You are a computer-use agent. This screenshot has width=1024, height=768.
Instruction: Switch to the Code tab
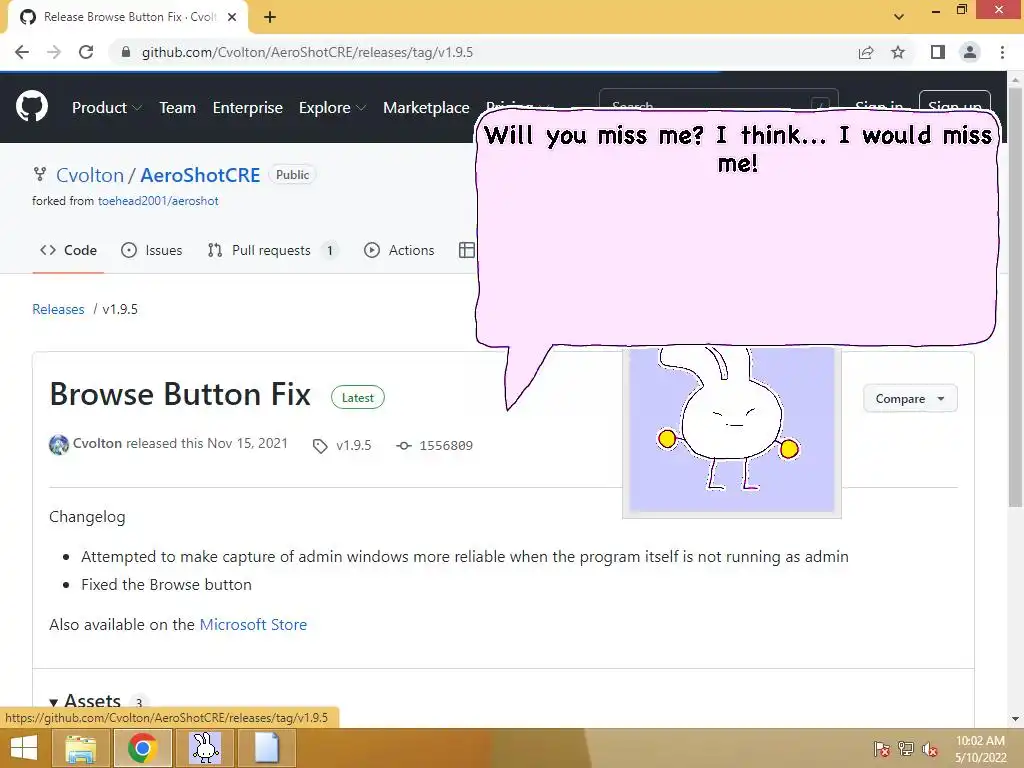(x=68, y=250)
